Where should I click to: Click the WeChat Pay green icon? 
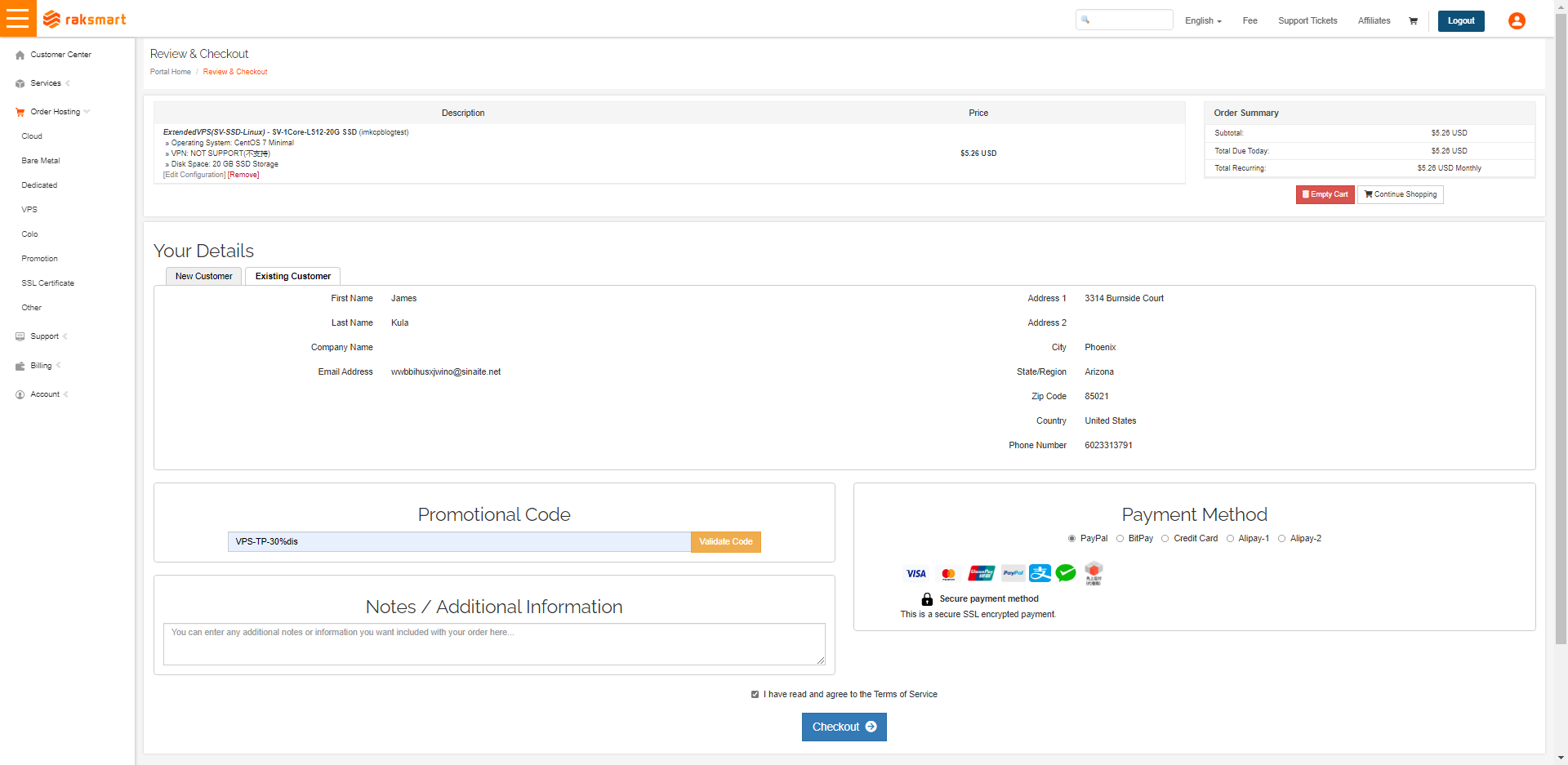pos(1066,573)
